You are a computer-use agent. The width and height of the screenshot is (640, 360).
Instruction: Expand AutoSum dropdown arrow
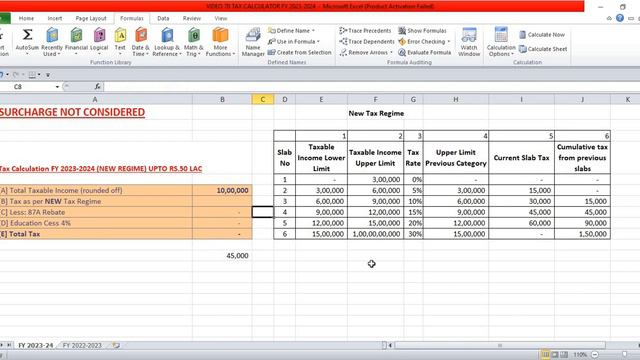pos(27,54)
